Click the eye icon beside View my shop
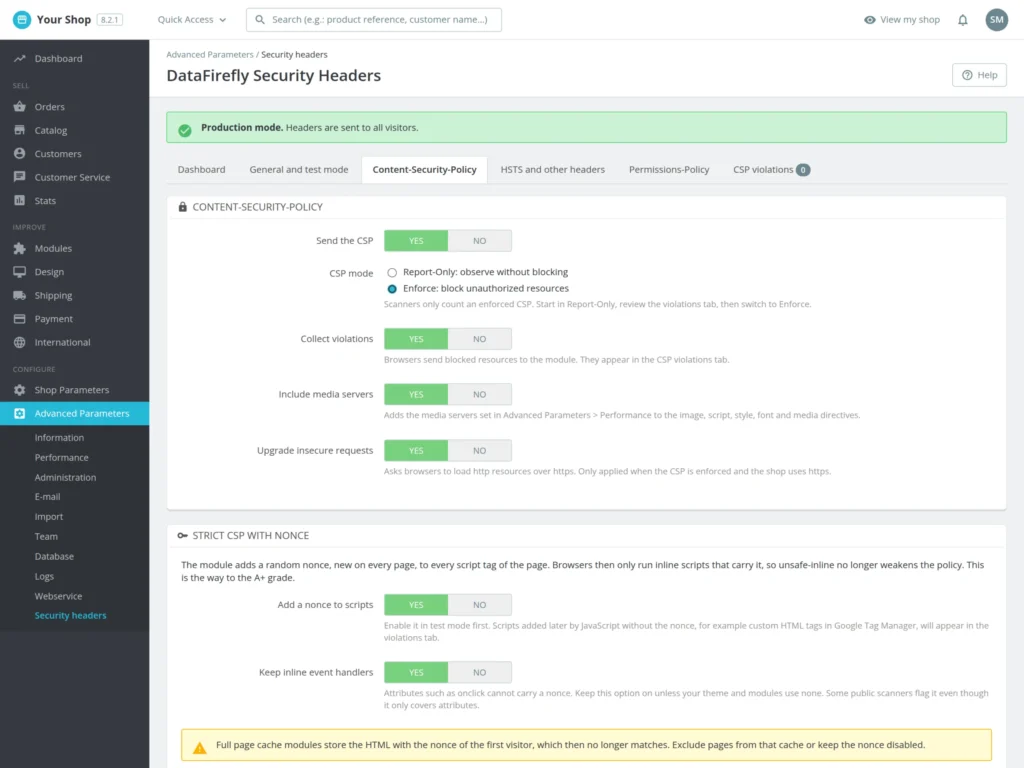The width and height of the screenshot is (1024, 768). [869, 20]
